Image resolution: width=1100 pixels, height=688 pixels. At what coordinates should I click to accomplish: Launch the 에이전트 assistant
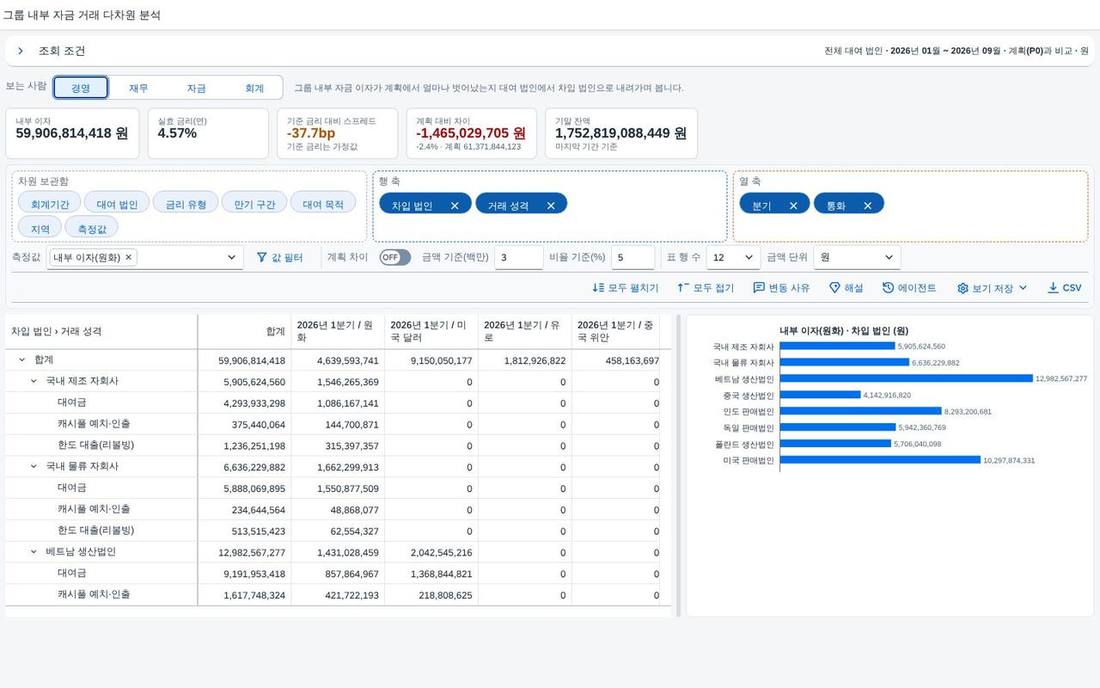[909, 288]
